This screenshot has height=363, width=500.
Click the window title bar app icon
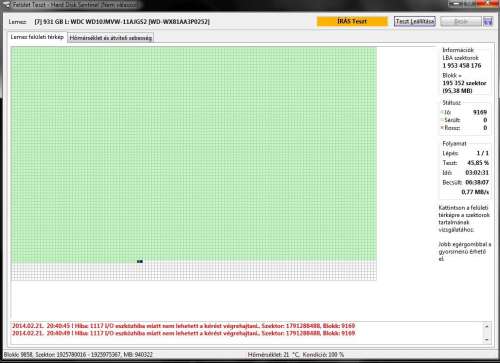(x=6, y=5)
